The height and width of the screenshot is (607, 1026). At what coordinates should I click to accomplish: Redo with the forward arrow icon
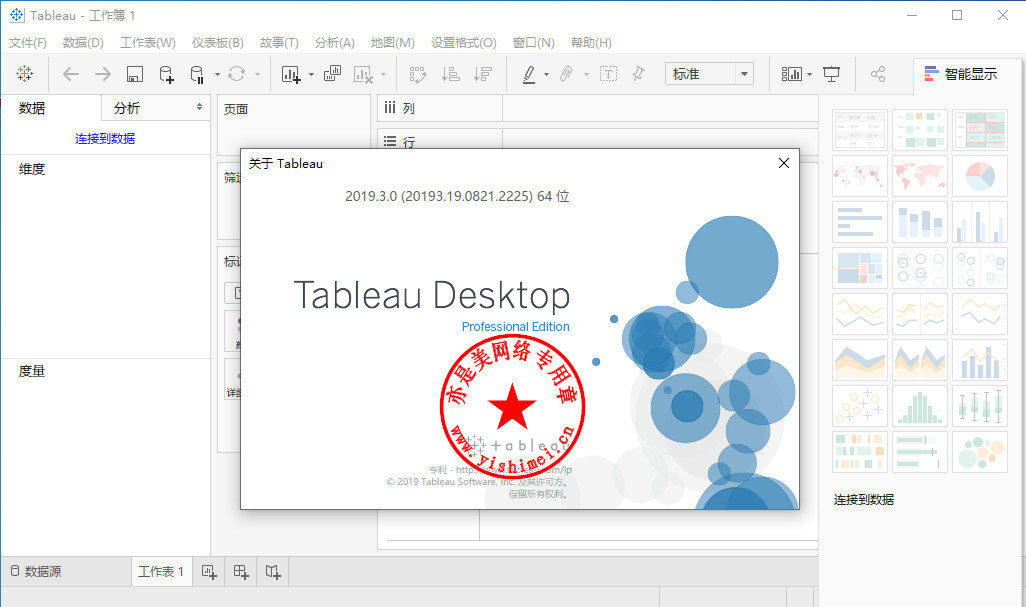(x=103, y=74)
